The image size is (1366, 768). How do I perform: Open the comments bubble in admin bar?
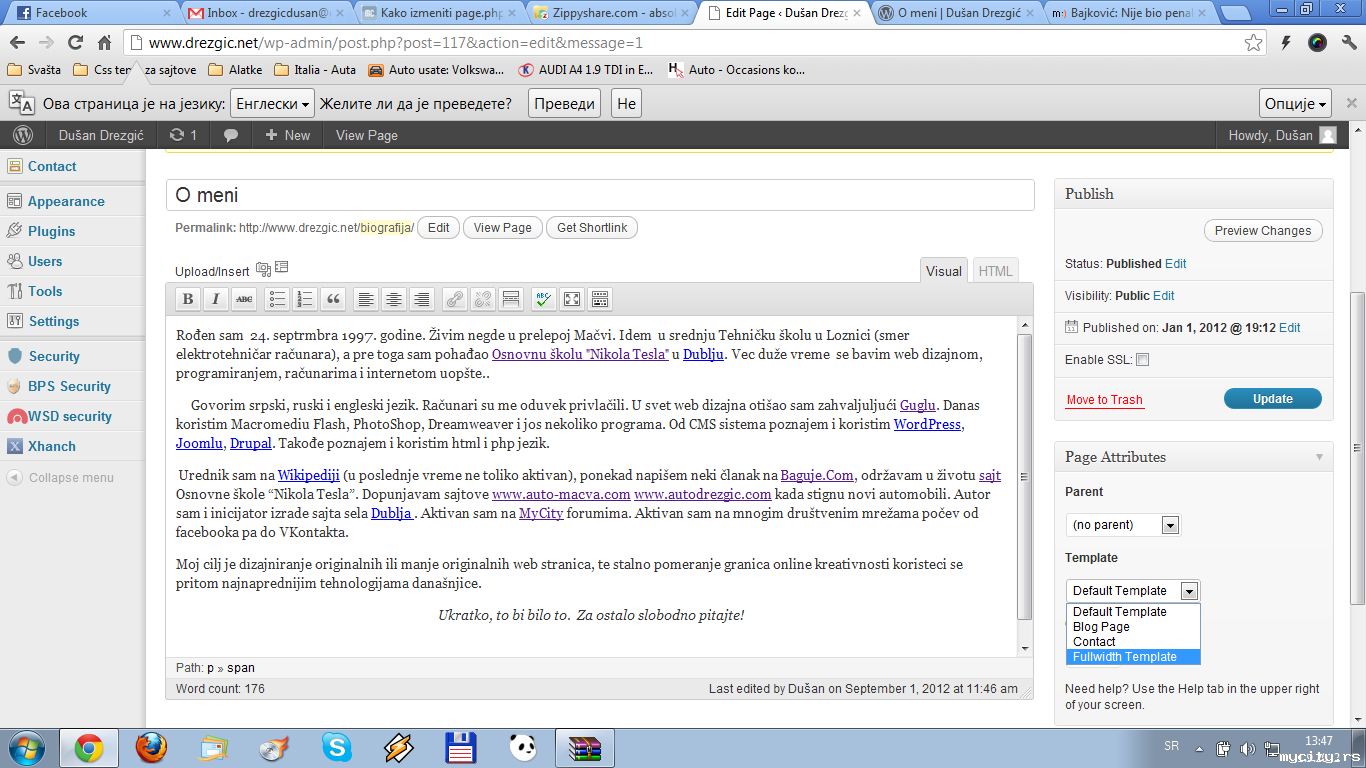click(231, 135)
